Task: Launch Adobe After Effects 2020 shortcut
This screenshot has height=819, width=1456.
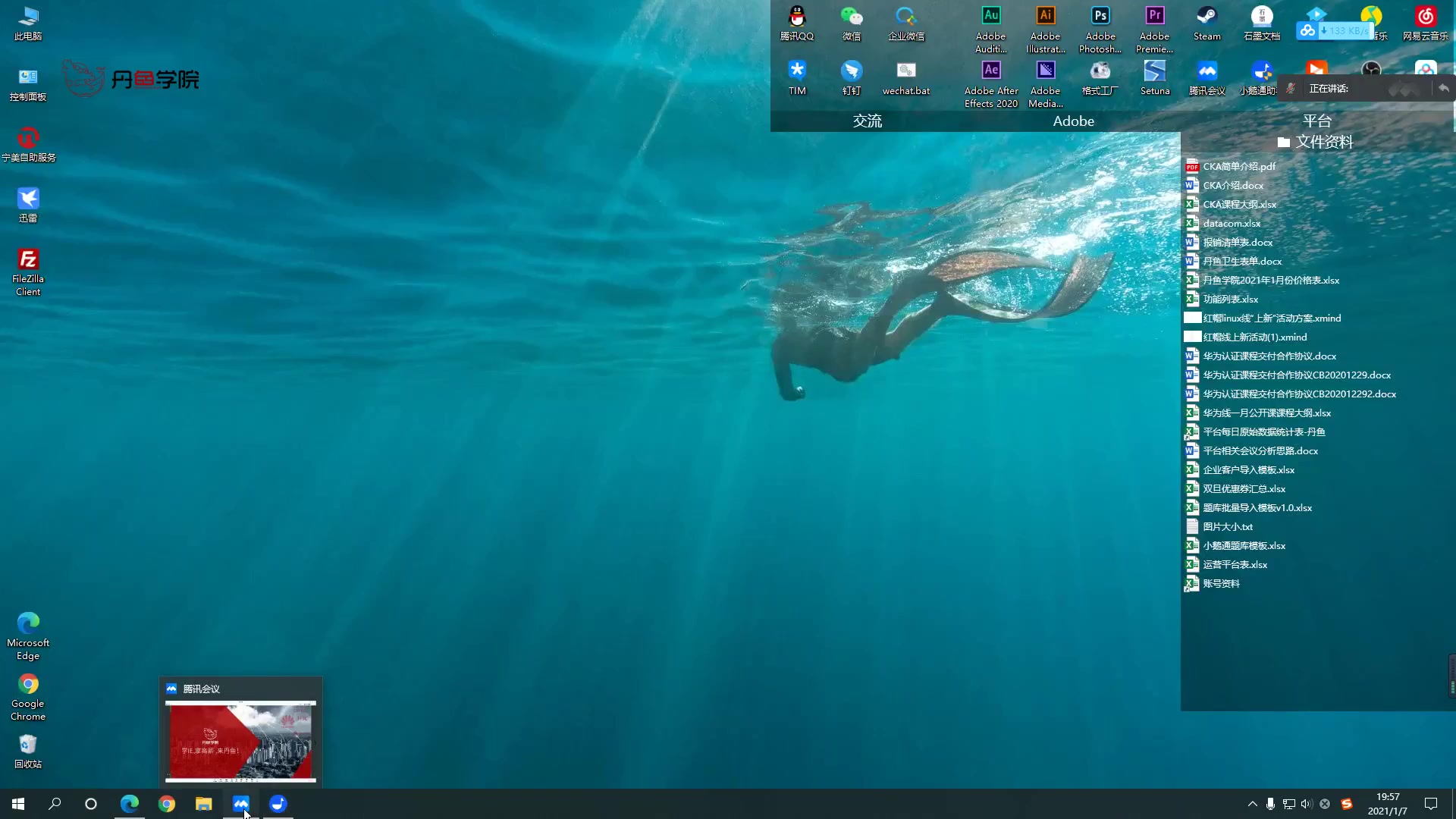Action: [x=991, y=83]
